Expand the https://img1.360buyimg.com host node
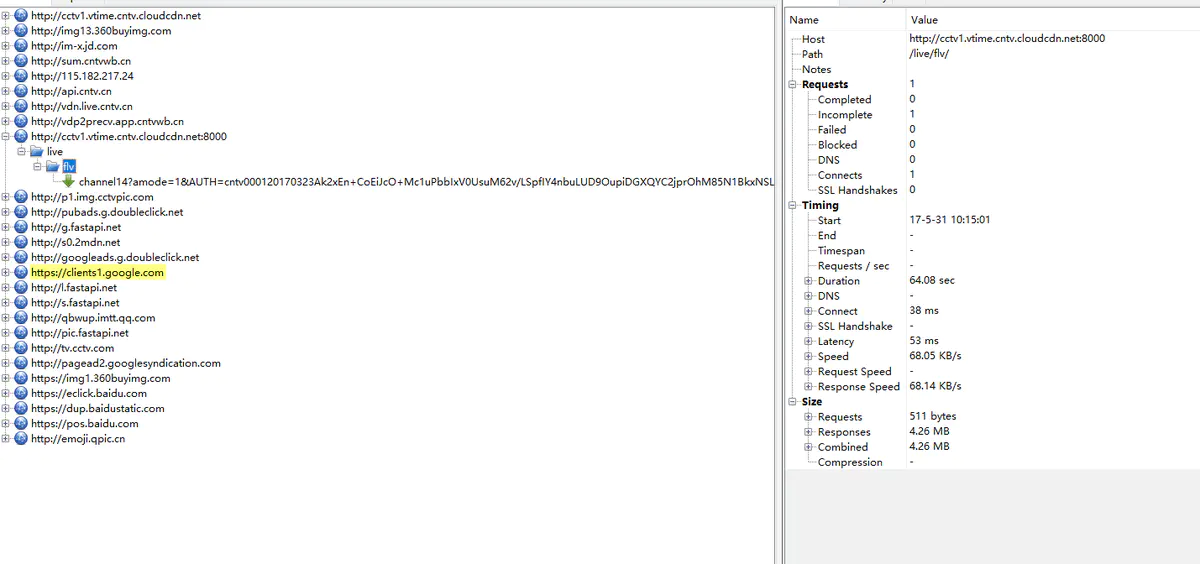1200x564 pixels. point(7,378)
